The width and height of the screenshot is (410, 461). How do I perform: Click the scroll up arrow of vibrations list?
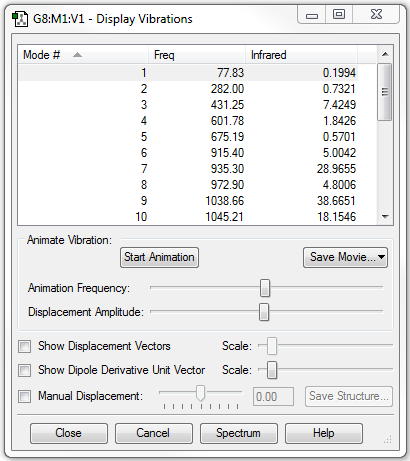pos(385,54)
